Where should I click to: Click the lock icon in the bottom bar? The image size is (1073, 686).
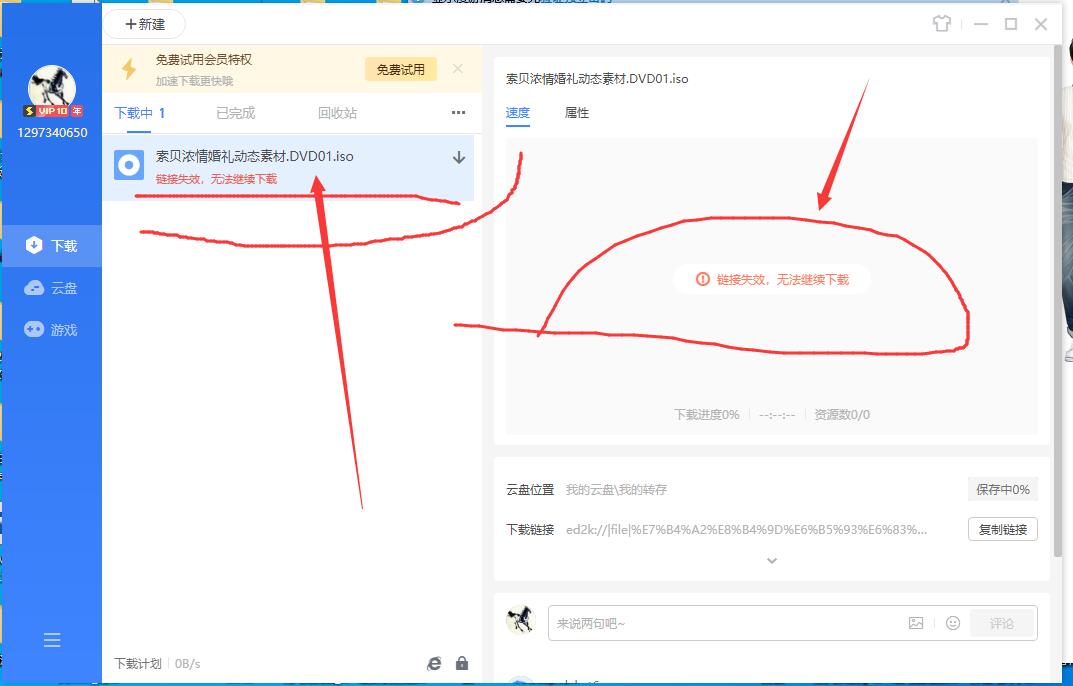click(461, 662)
